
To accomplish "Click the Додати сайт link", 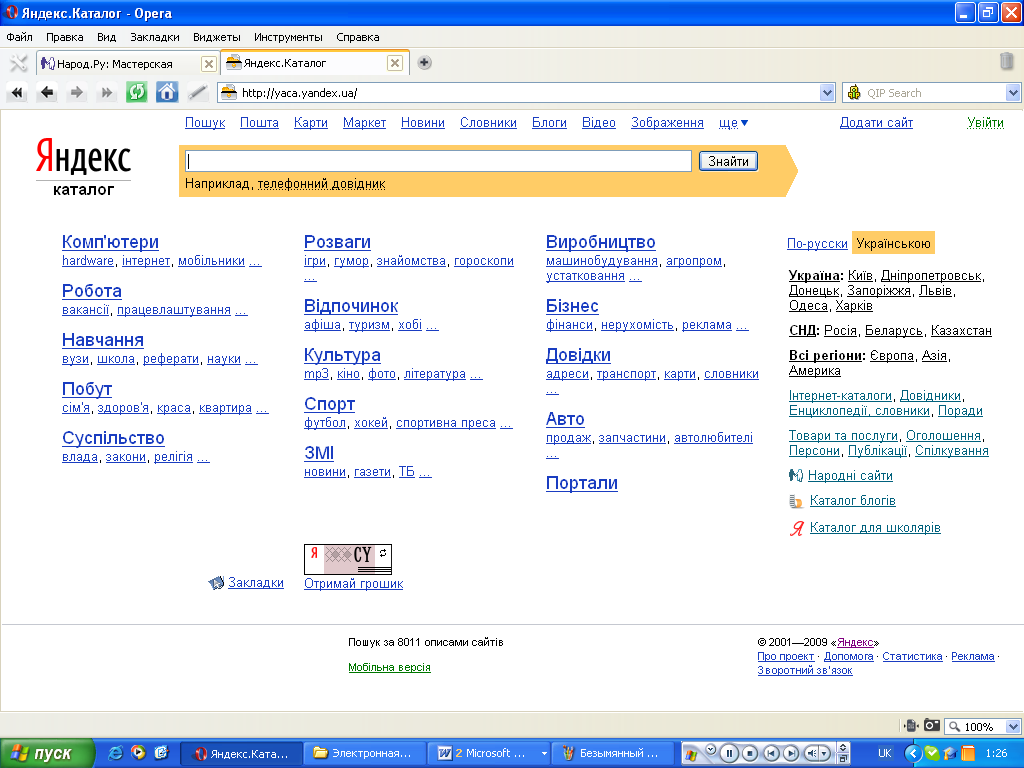I will 876,123.
